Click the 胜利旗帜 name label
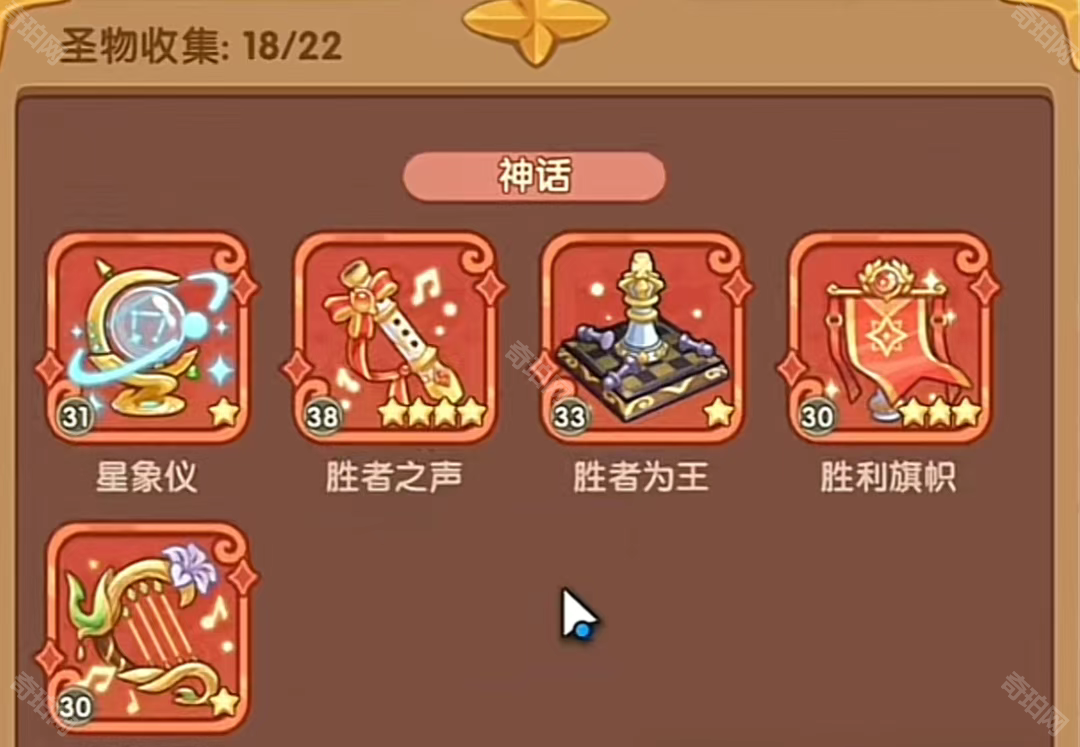This screenshot has width=1080, height=747. (889, 476)
